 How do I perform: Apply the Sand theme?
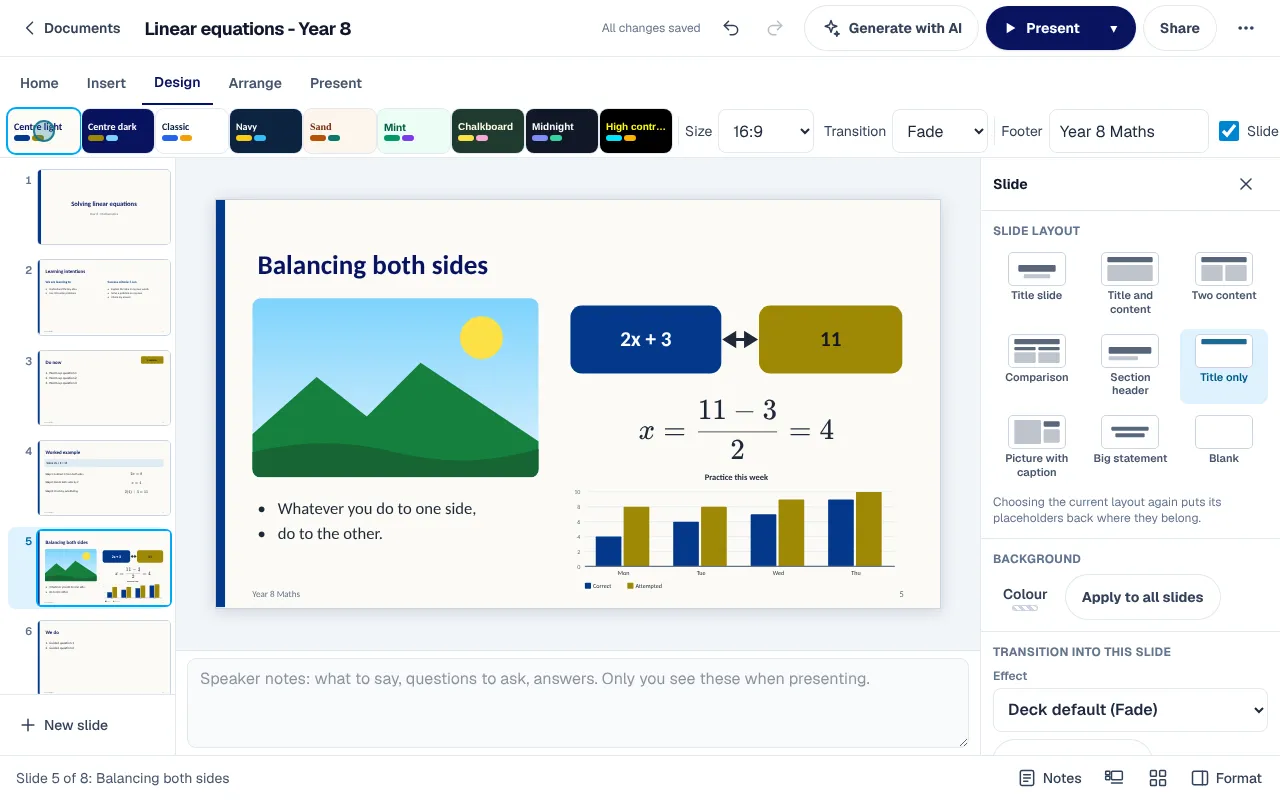pos(339,131)
